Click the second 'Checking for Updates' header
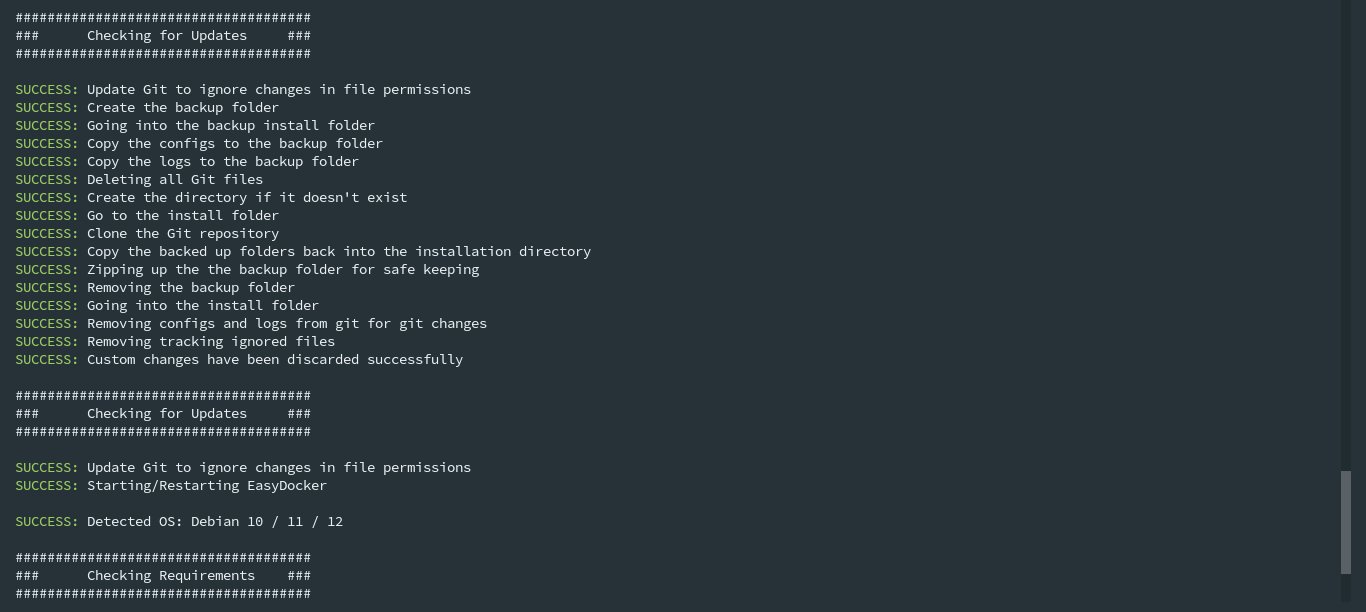1366x612 pixels. pos(163,413)
